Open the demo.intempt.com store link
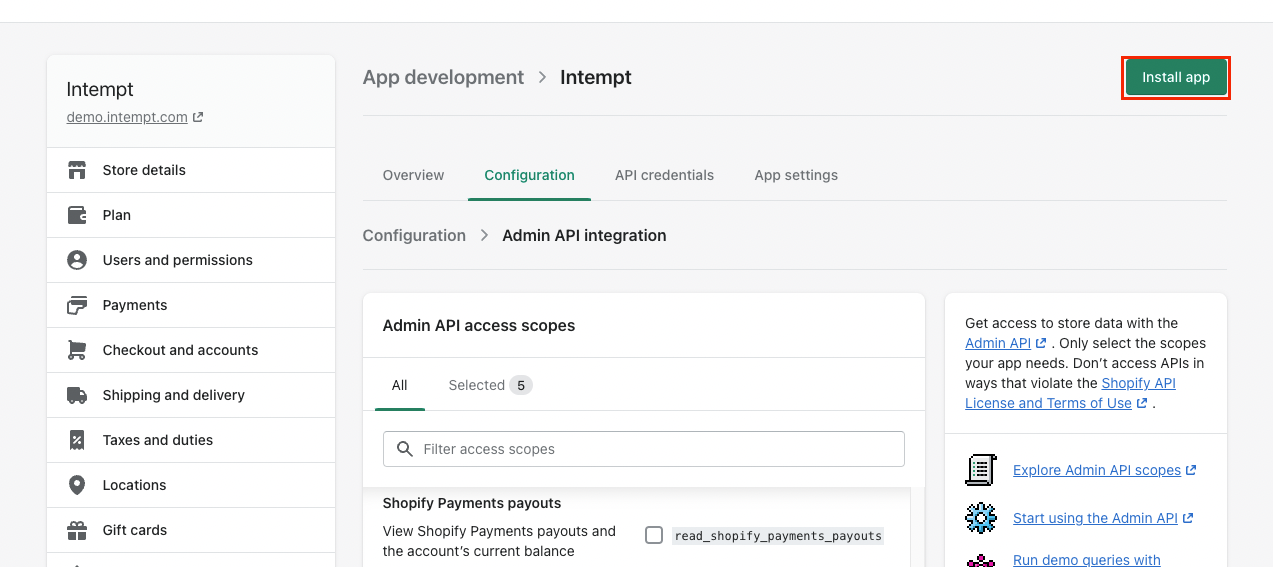Image resolution: width=1273 pixels, height=567 pixels. pos(127,117)
